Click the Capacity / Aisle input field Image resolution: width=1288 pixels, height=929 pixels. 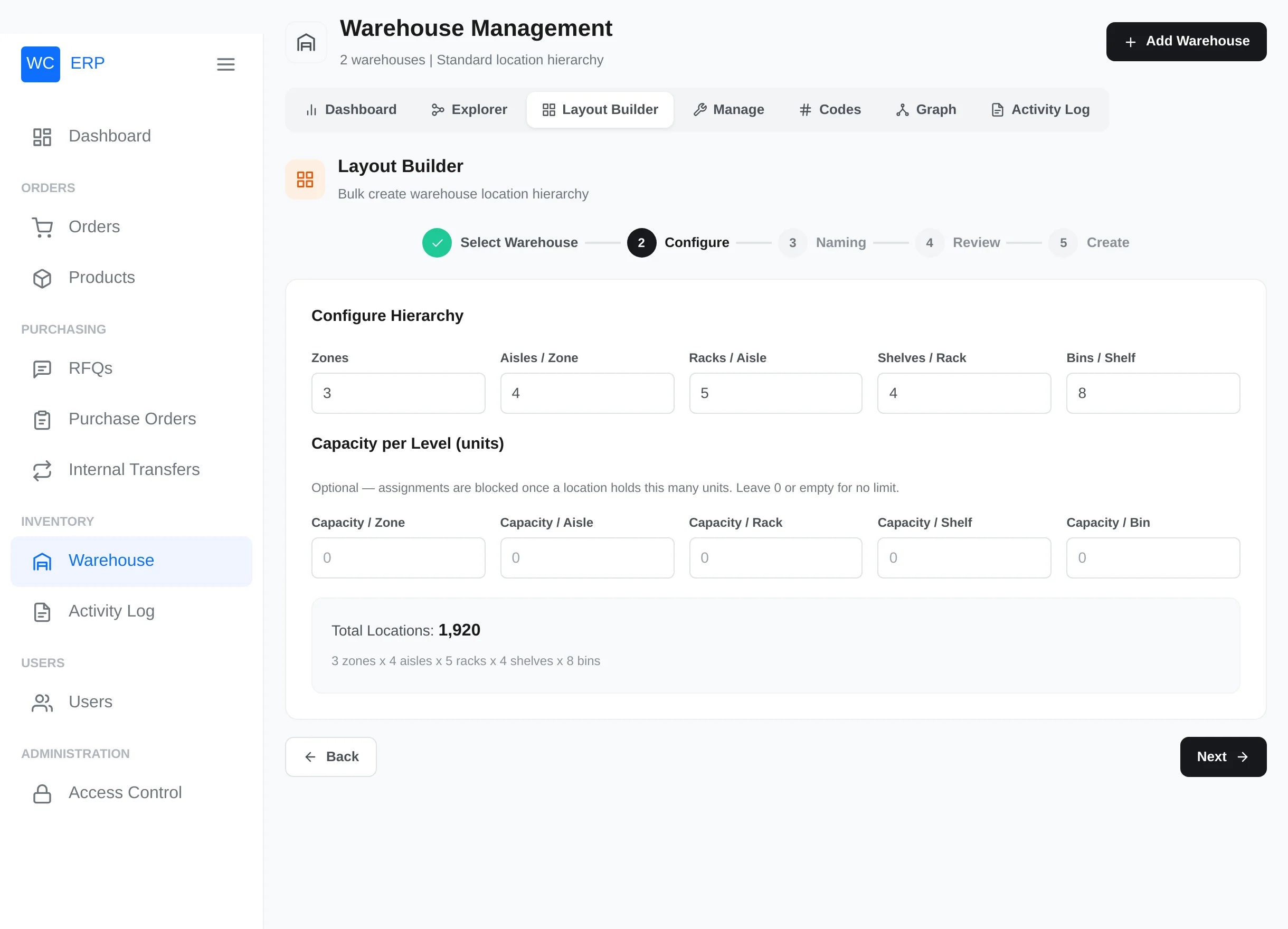586,557
